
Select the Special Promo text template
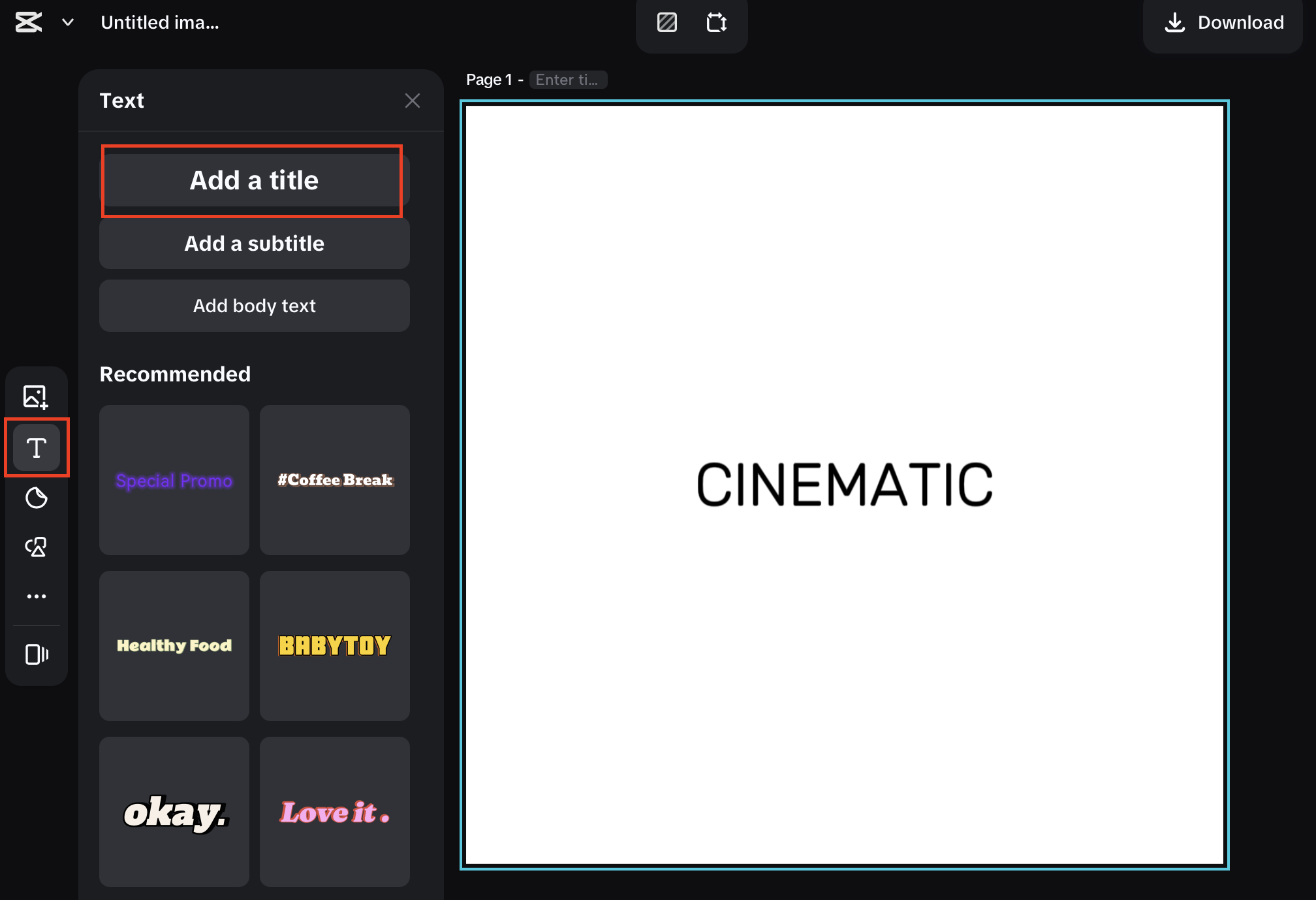[174, 480]
